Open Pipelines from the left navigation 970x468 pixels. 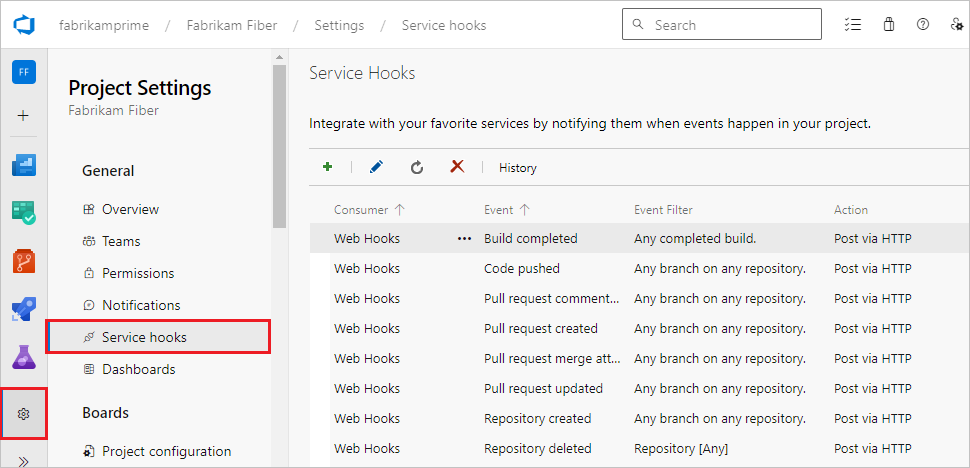[24, 309]
